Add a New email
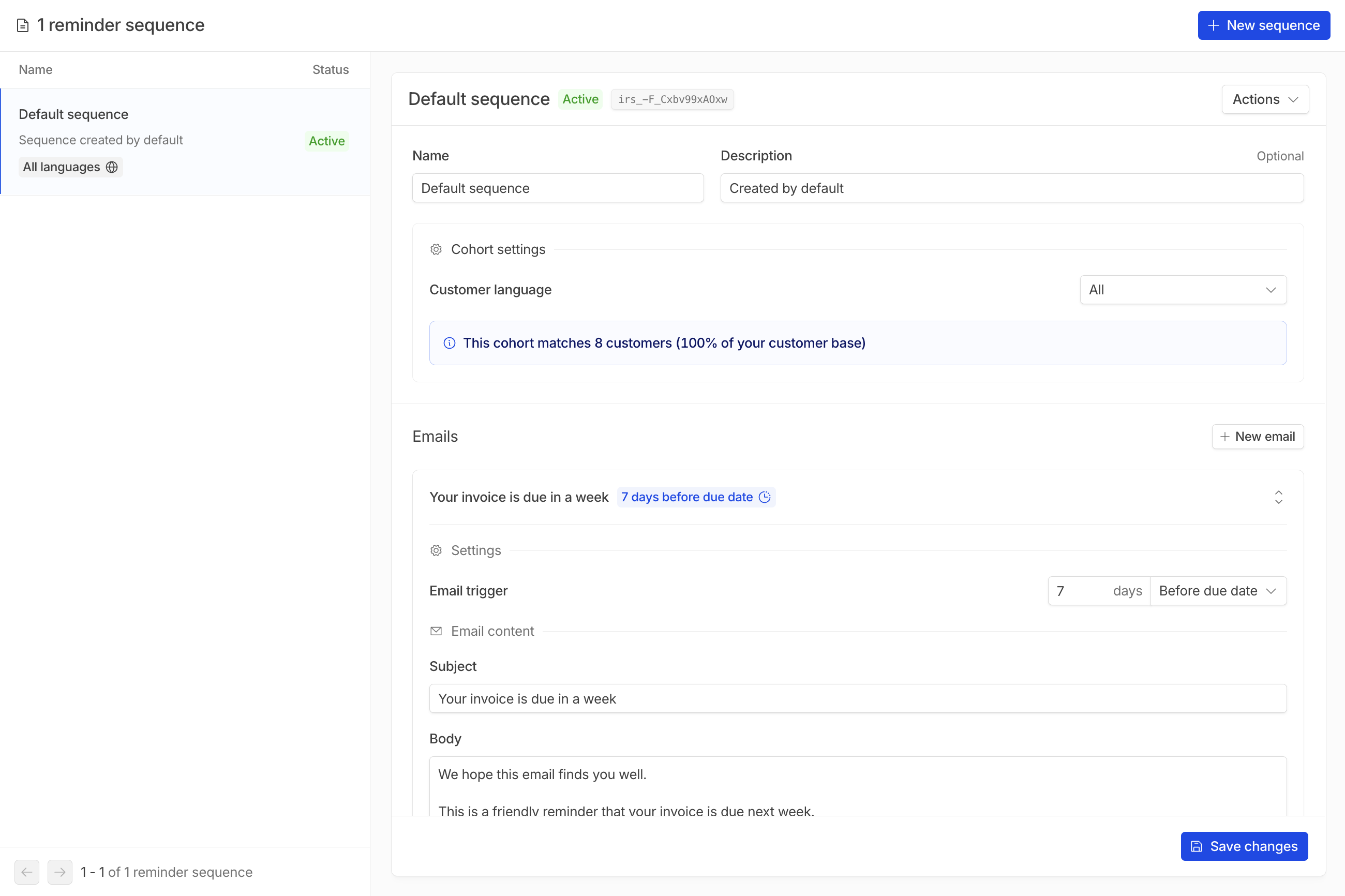1345x896 pixels. coord(1258,437)
